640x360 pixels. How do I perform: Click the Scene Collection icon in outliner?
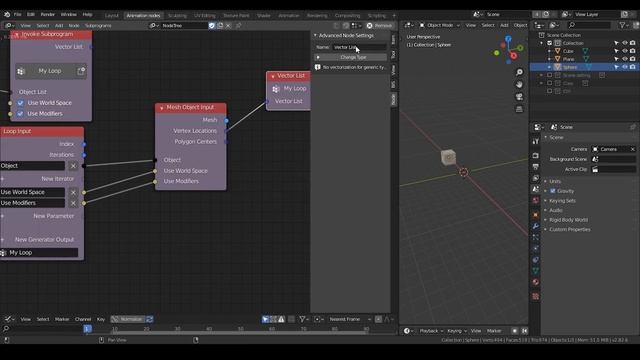[x=542, y=35]
